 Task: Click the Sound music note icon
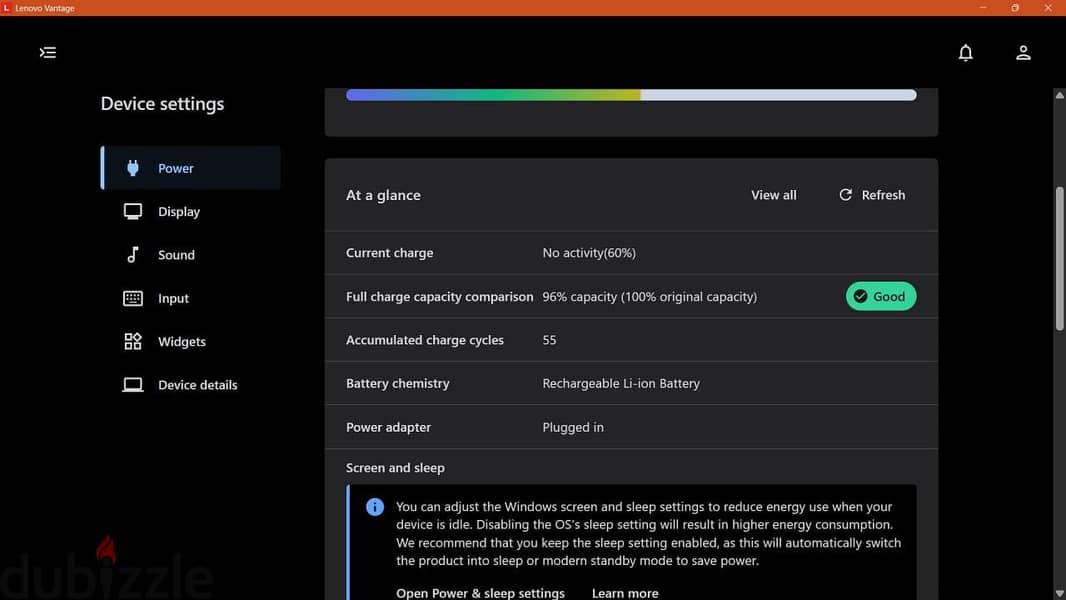pos(133,255)
